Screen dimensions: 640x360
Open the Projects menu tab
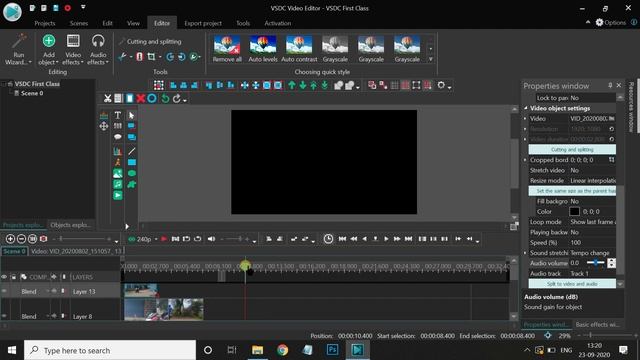(45, 23)
